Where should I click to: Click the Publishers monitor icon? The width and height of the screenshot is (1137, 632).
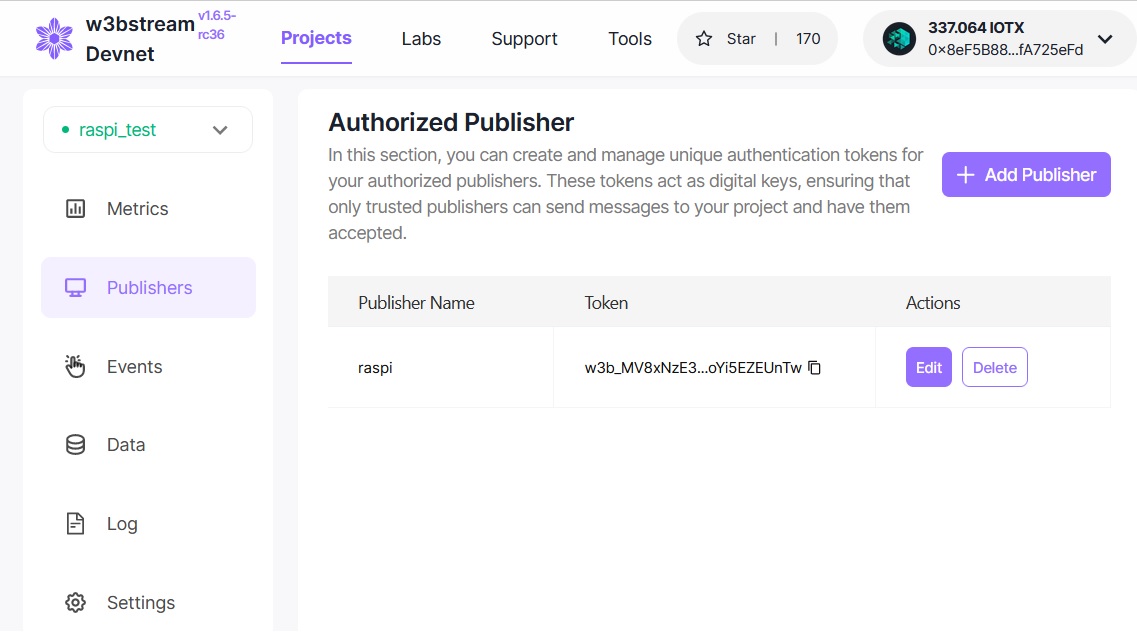pyautogui.click(x=75, y=288)
